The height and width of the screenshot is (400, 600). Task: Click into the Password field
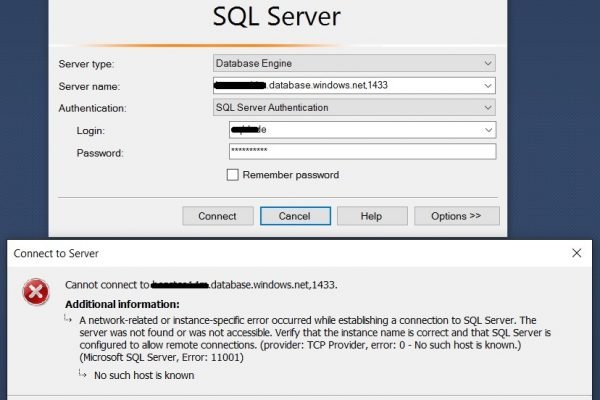[362, 152]
